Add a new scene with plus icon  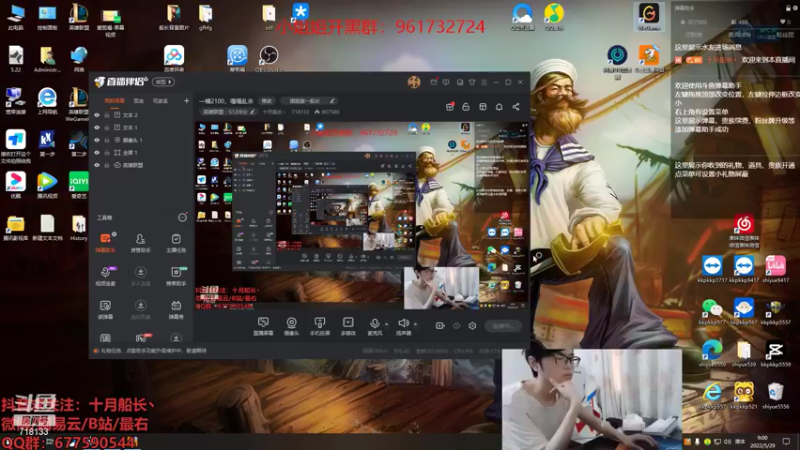tap(186, 101)
